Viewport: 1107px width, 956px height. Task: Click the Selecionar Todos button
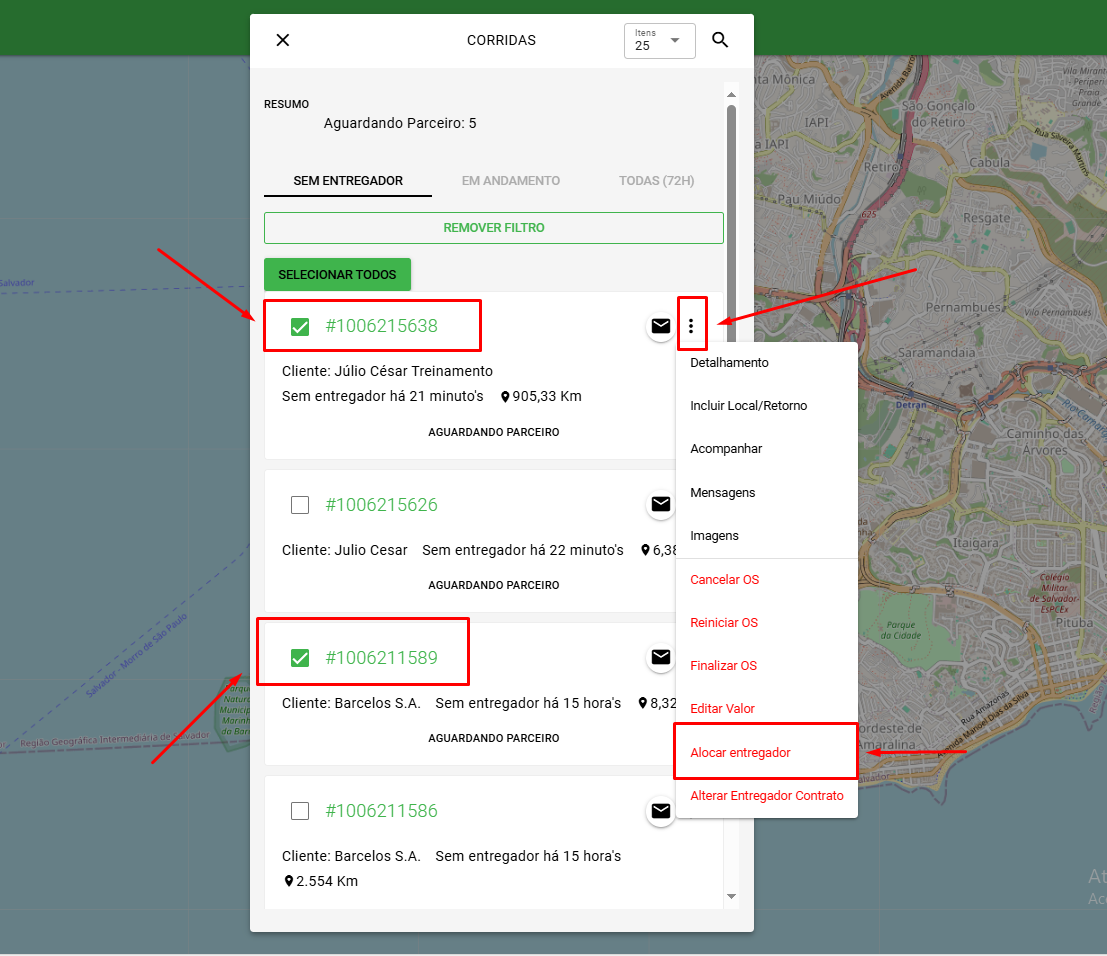click(x=337, y=275)
